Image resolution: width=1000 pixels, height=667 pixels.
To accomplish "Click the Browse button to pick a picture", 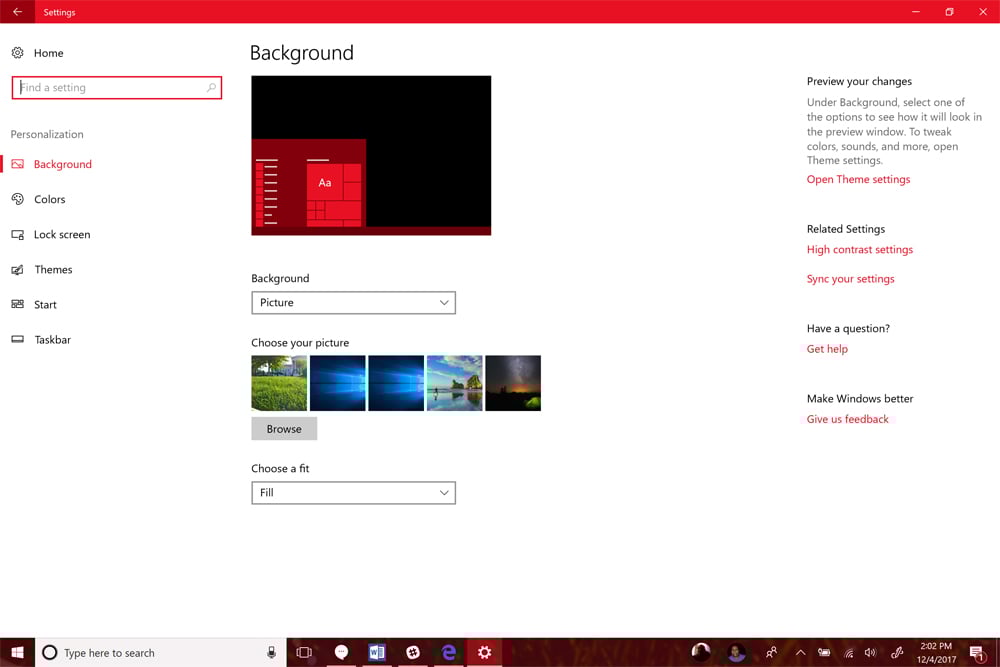I will [x=284, y=428].
